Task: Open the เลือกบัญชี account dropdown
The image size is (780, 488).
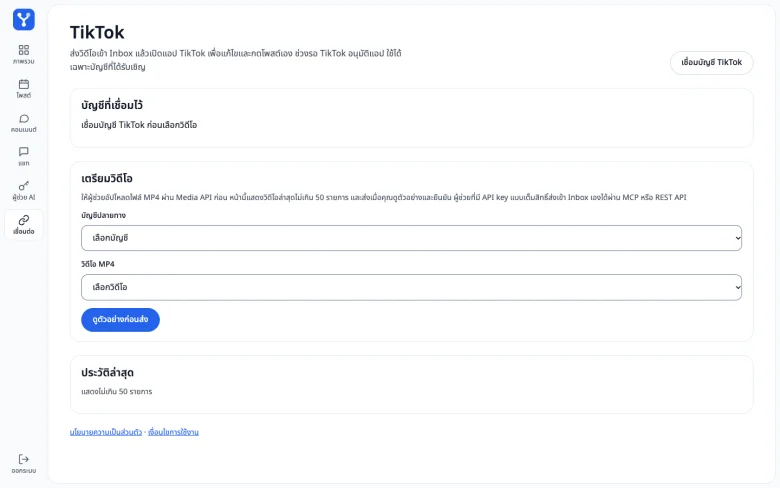Action: pyautogui.click(x=411, y=238)
